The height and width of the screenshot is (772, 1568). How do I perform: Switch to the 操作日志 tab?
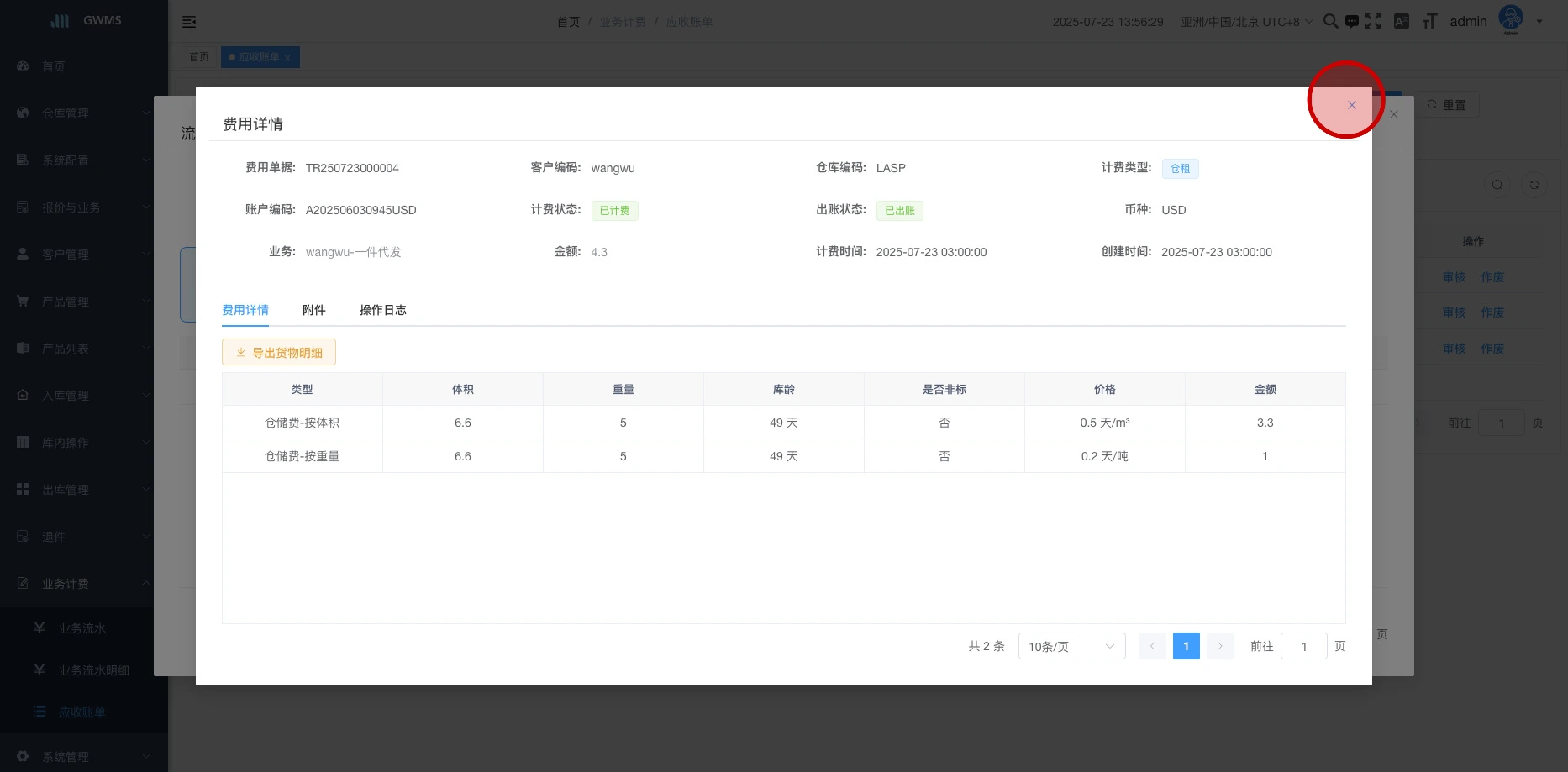pos(382,310)
